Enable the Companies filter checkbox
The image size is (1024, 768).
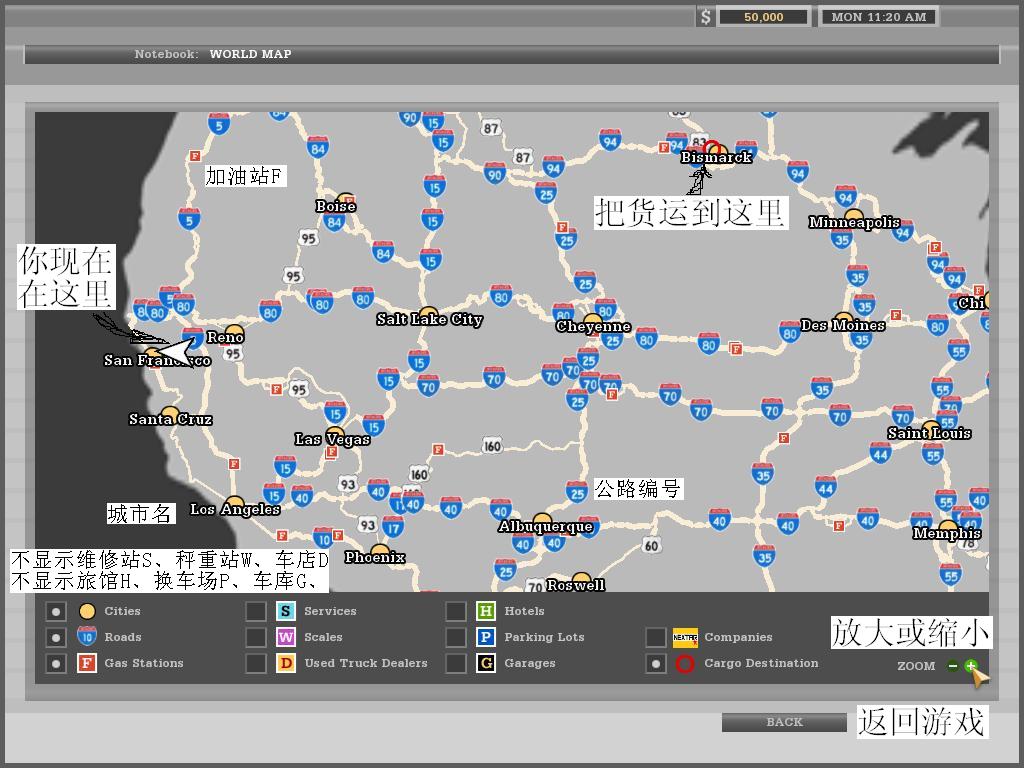point(655,637)
